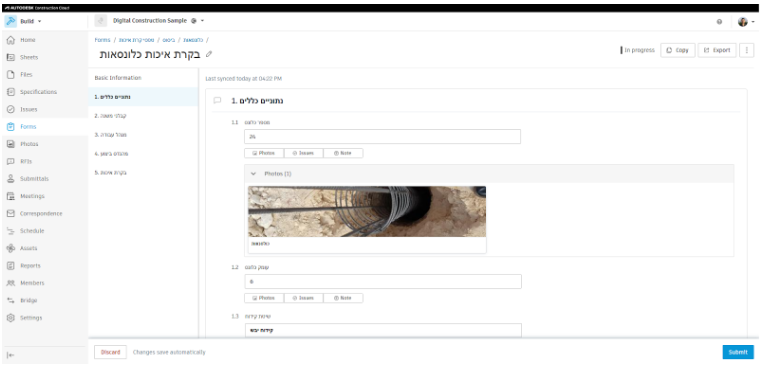Open the Digital Construction Sample project dropdown
The height and width of the screenshot is (374, 765).
(x=158, y=21)
